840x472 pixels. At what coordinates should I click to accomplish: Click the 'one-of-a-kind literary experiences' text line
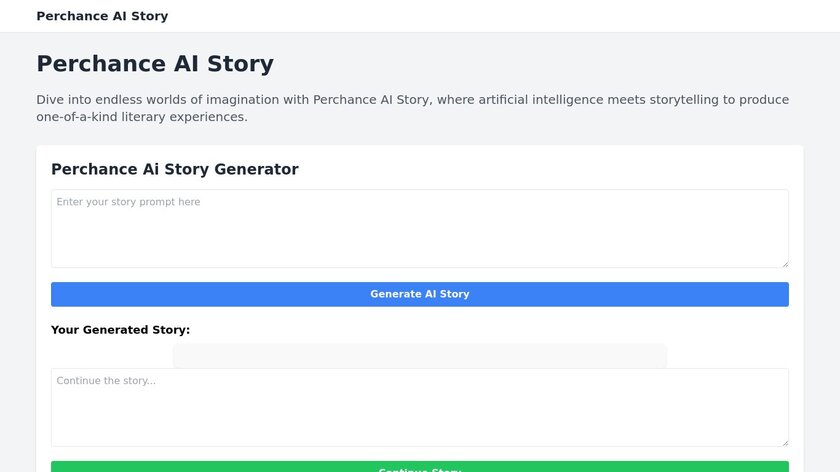coord(141,117)
